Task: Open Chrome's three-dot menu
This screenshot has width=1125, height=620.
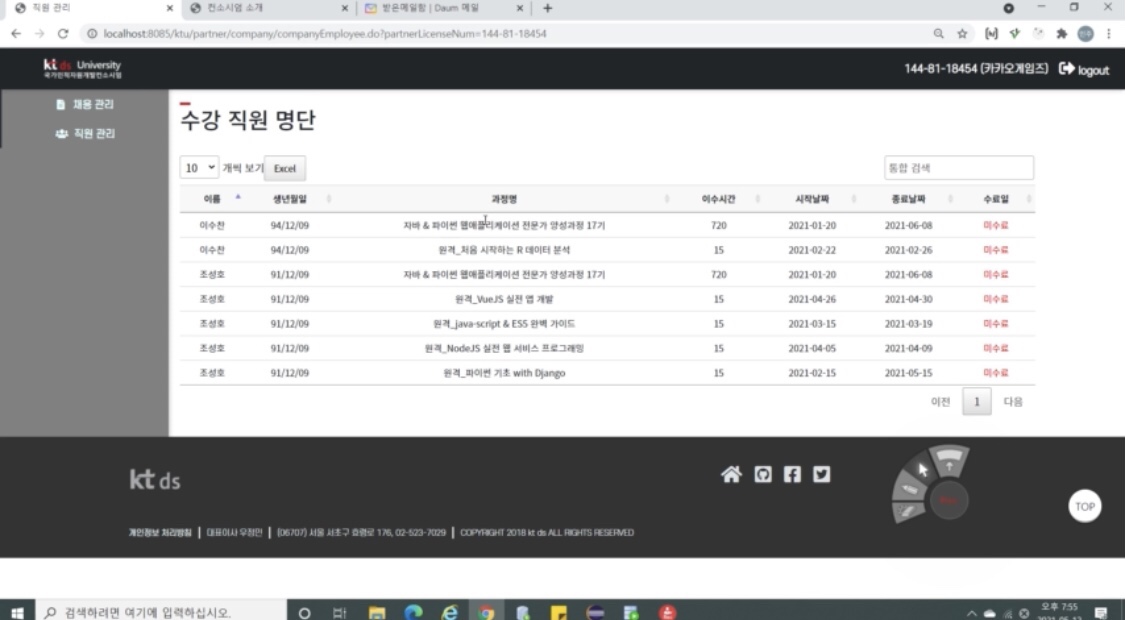Action: click(x=1109, y=34)
